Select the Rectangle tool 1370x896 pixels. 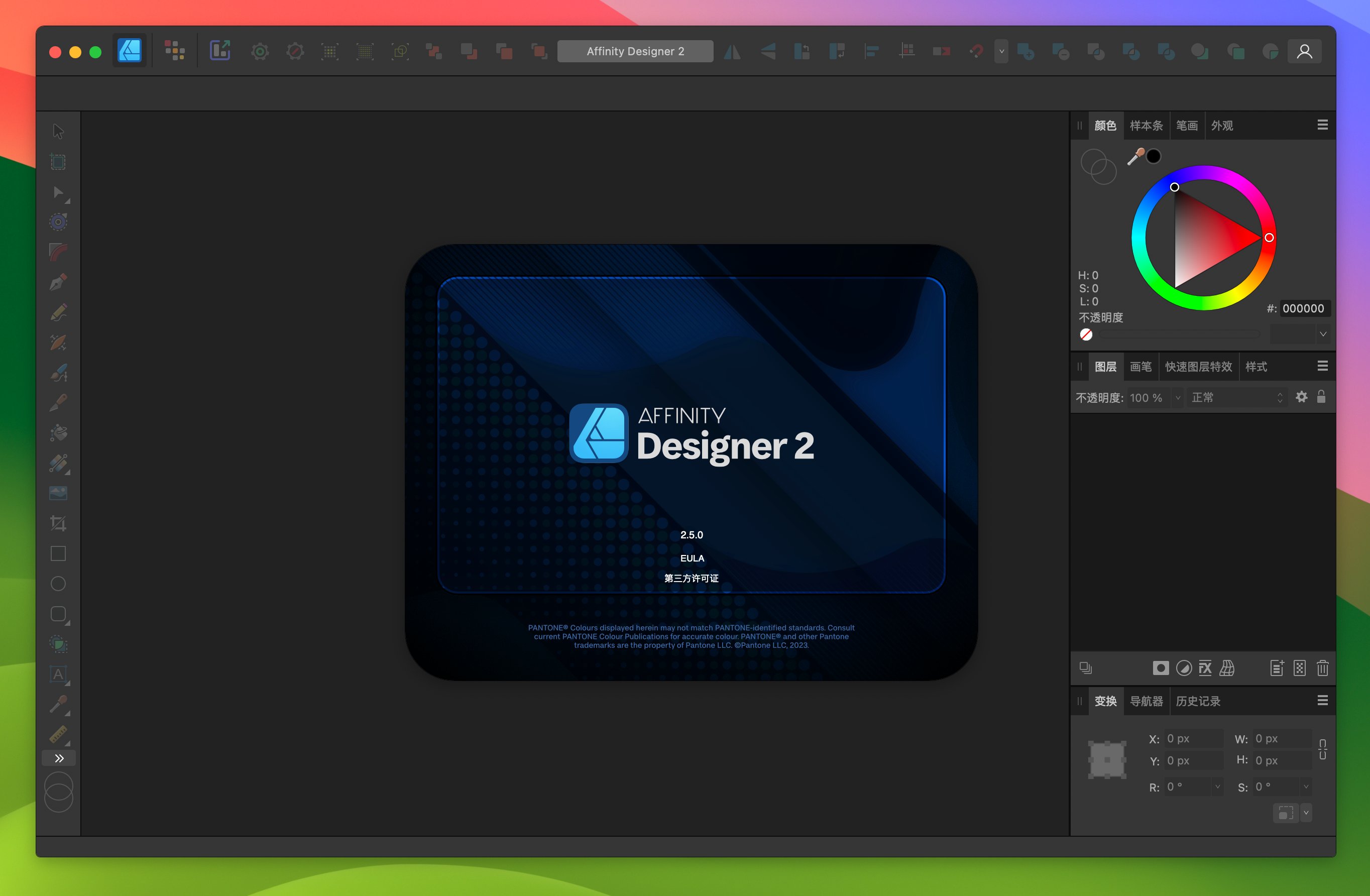[x=58, y=553]
